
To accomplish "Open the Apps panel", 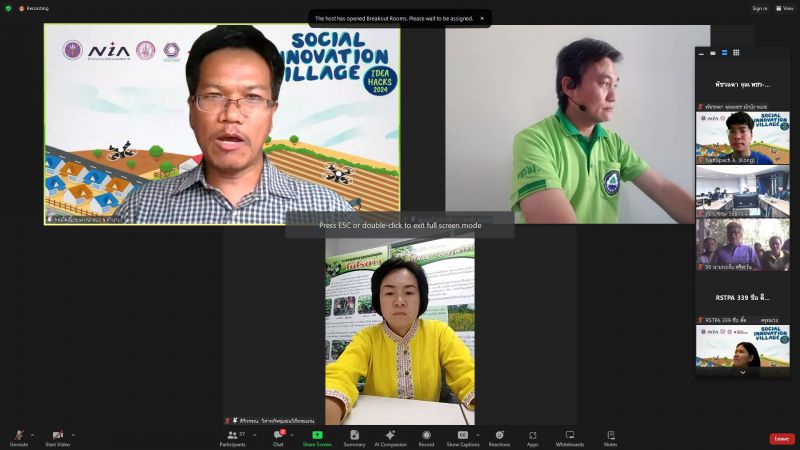I will click(533, 435).
